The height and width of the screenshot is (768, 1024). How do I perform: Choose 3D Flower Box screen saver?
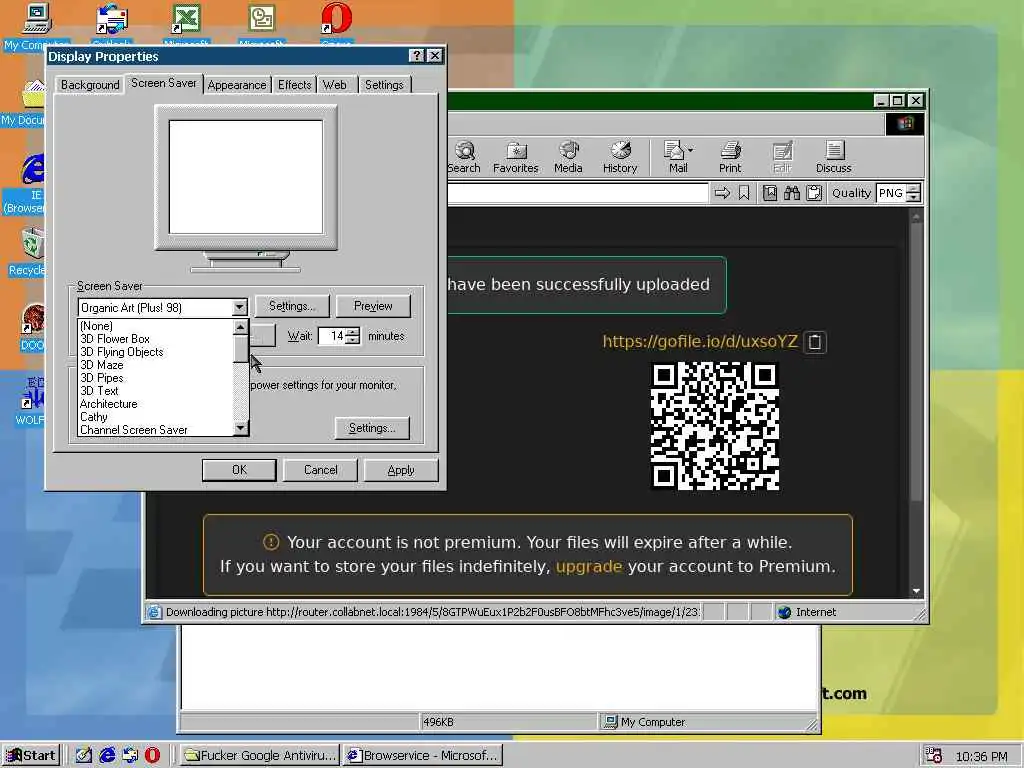coord(155,339)
